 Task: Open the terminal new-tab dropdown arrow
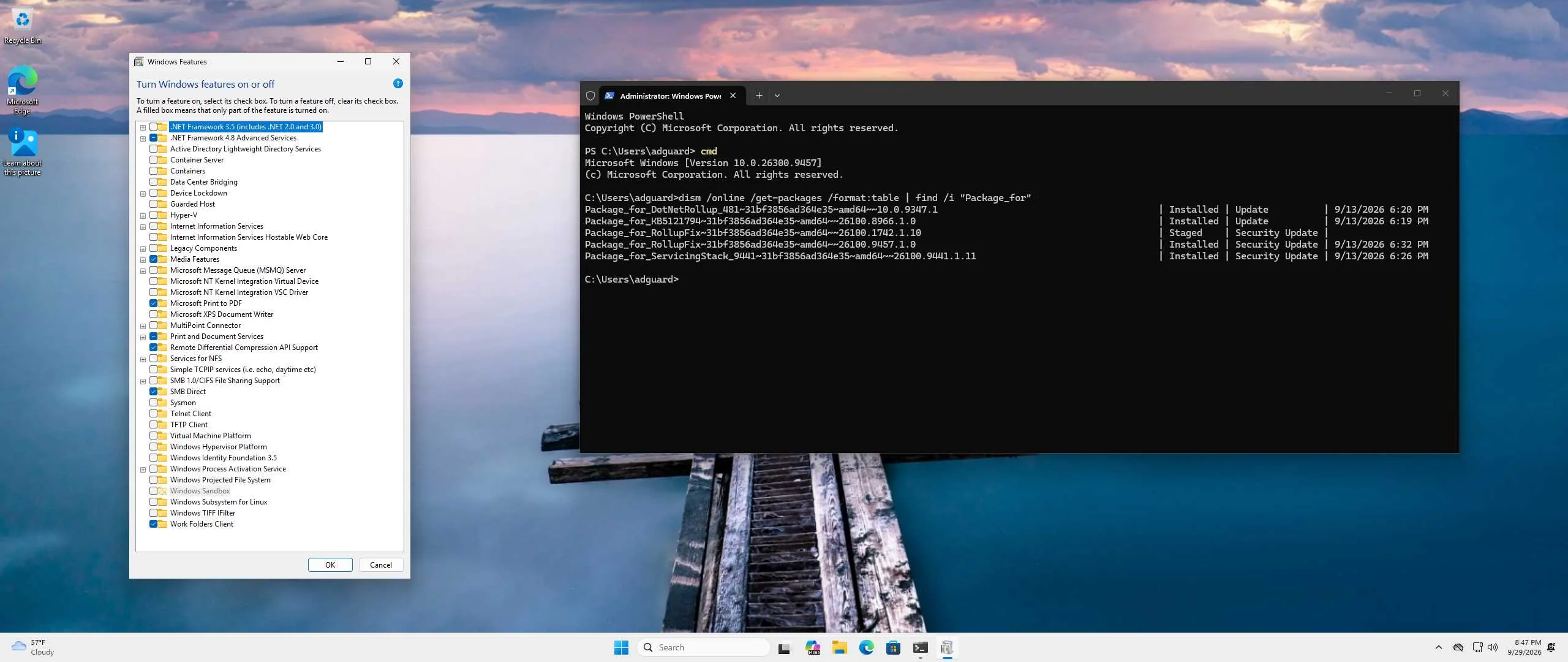777,96
